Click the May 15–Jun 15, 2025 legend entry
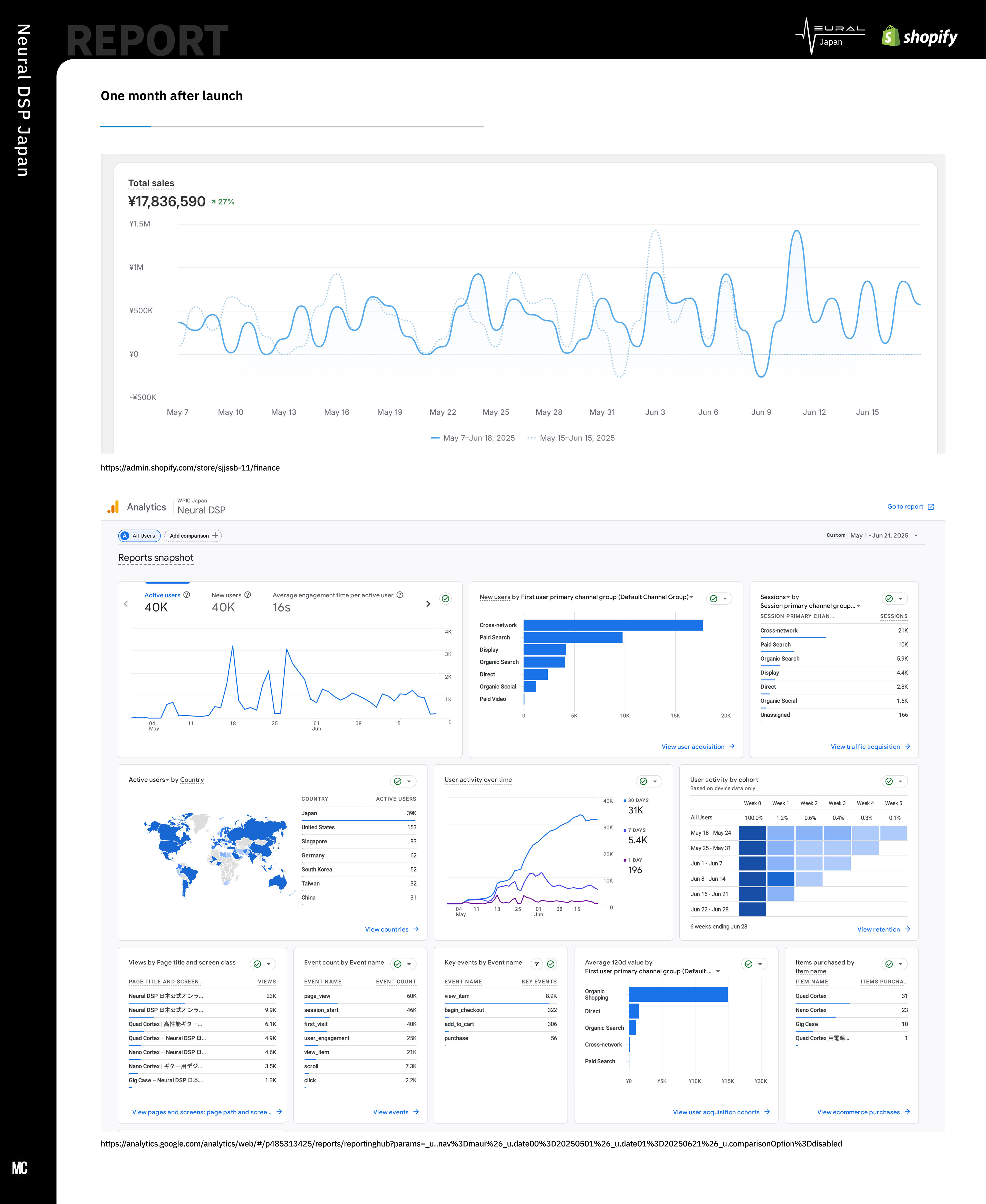Viewport: 986px width, 1204px height. click(571, 438)
